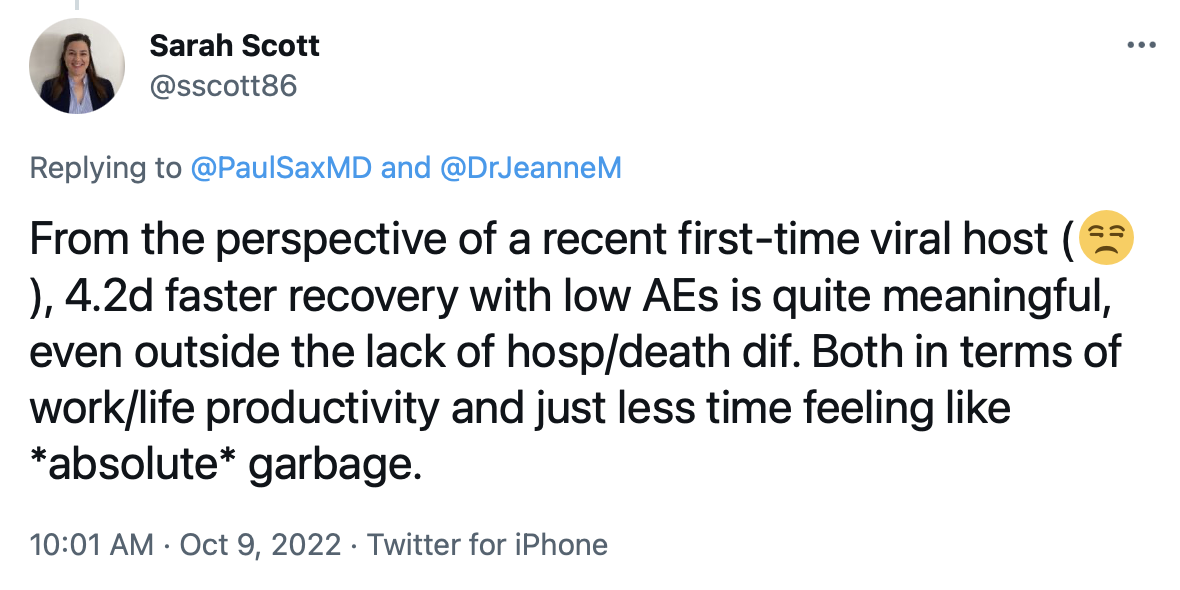
Task: Open the Sarah Scott display name link
Action: (234, 45)
